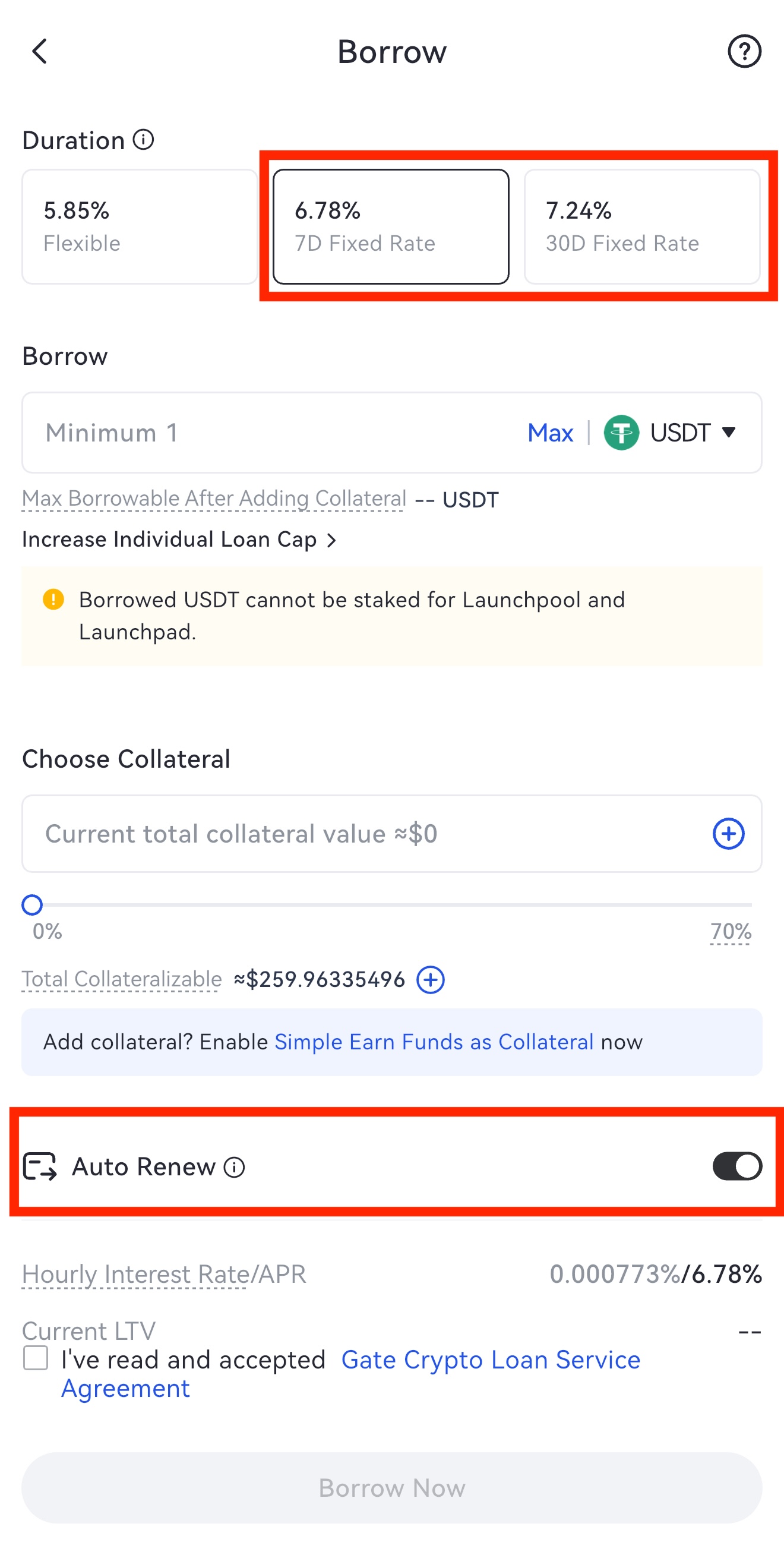Viewport: 784px width, 1558px height.
Task: Check the service agreement acceptance checkbox
Action: tap(36, 1358)
